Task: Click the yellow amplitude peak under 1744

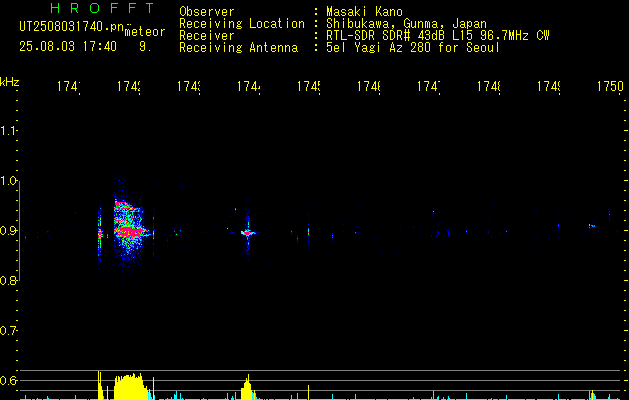Action: pyautogui.click(x=247, y=388)
